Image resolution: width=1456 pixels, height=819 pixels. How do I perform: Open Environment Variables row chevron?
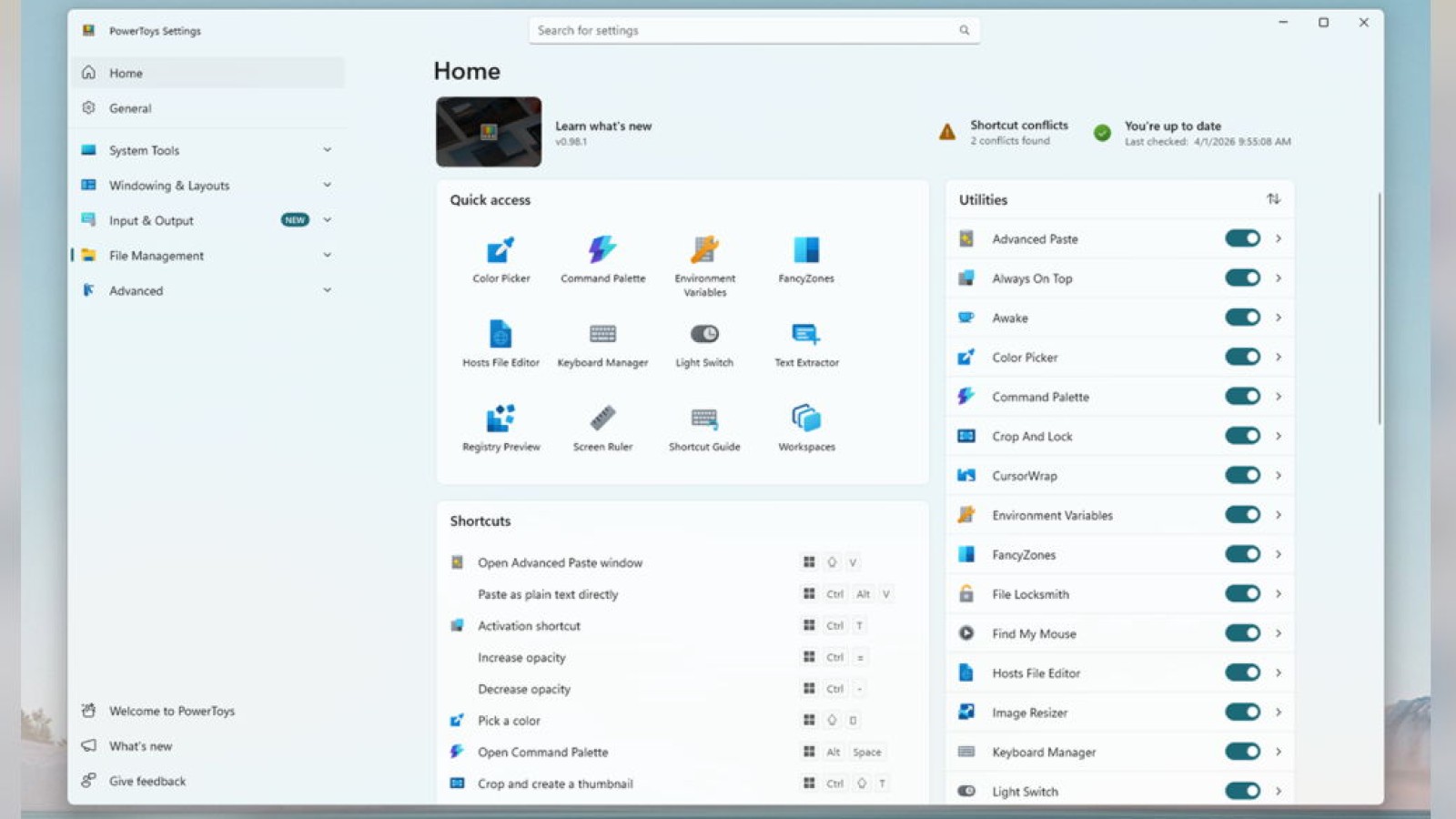click(1279, 514)
